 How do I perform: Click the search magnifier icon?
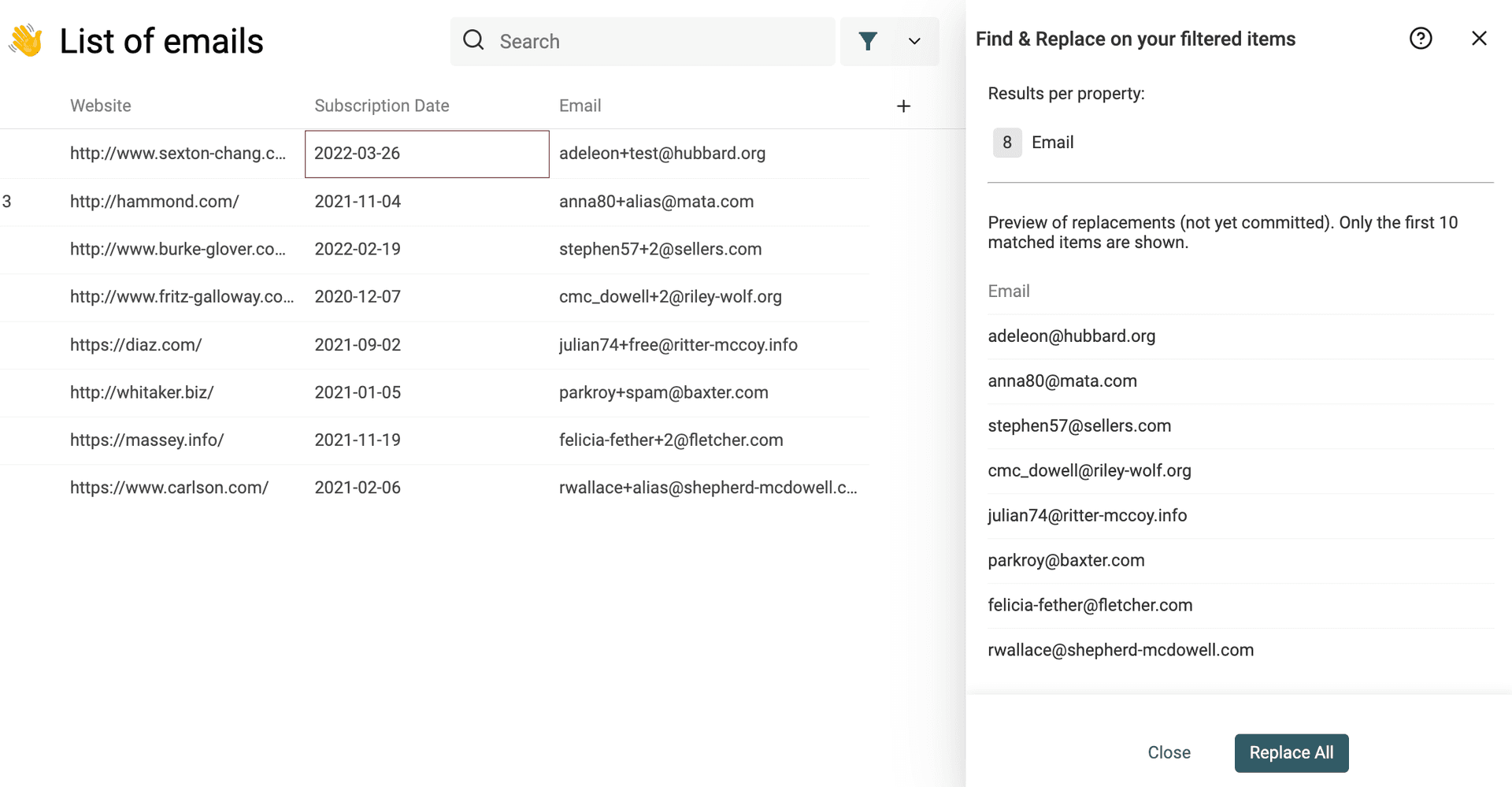473,39
